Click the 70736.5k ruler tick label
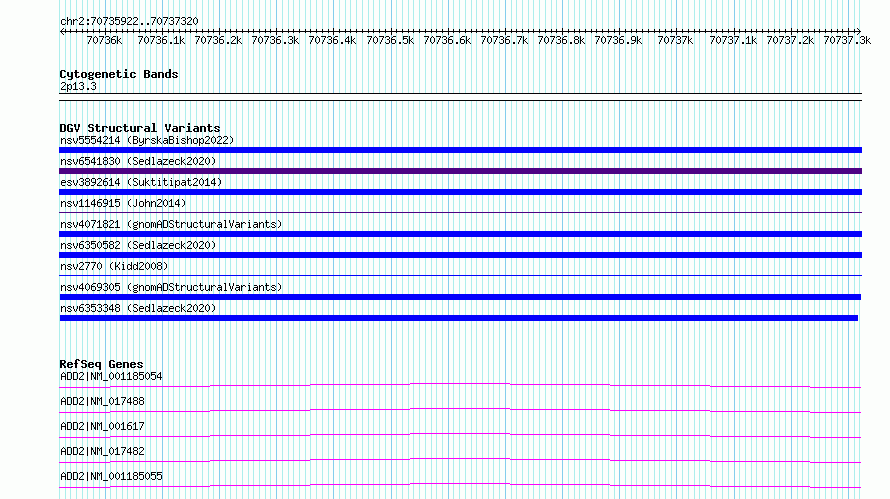 (x=390, y=40)
